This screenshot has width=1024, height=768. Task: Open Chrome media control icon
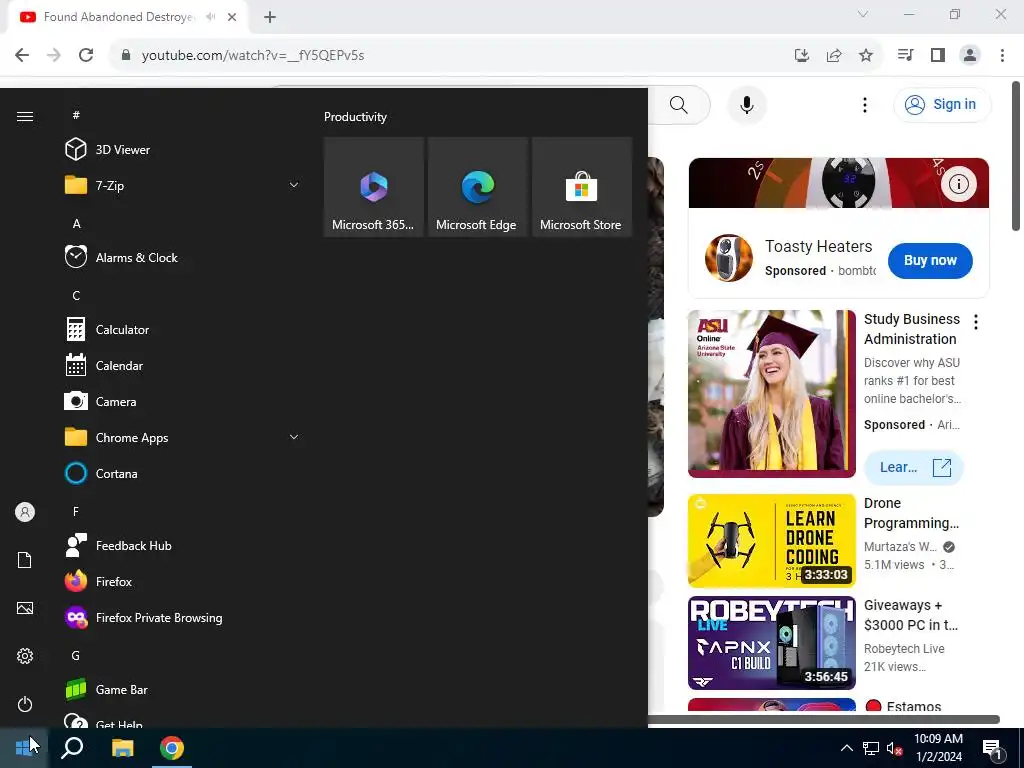click(905, 55)
